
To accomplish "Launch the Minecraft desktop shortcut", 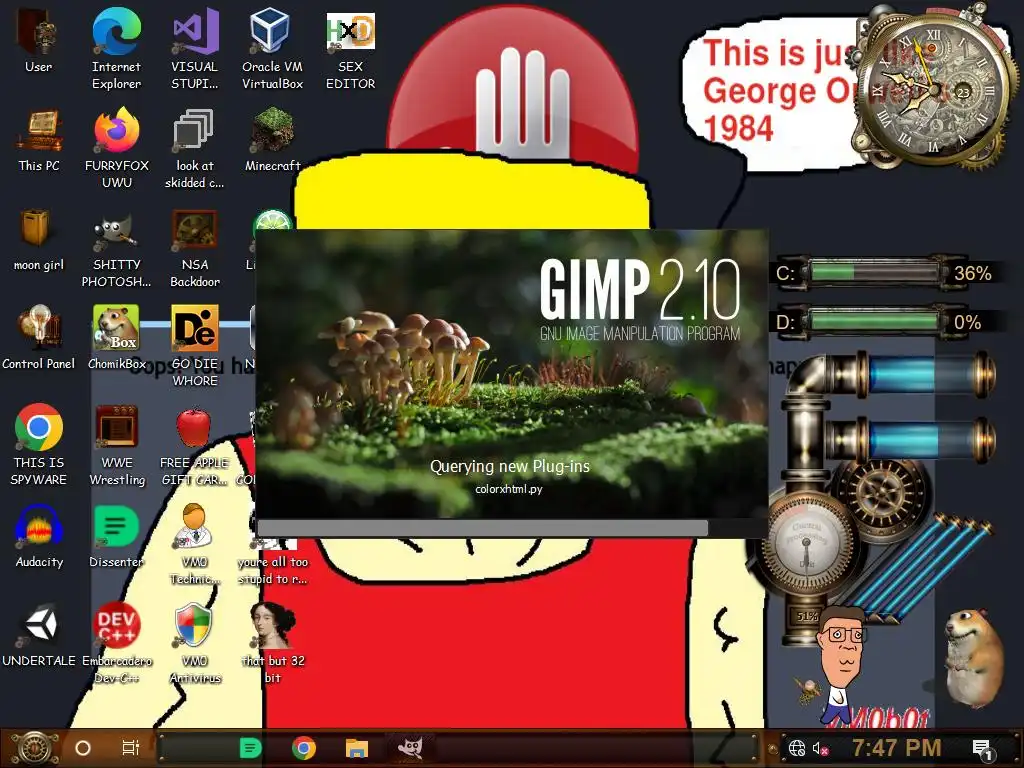I will [x=272, y=140].
